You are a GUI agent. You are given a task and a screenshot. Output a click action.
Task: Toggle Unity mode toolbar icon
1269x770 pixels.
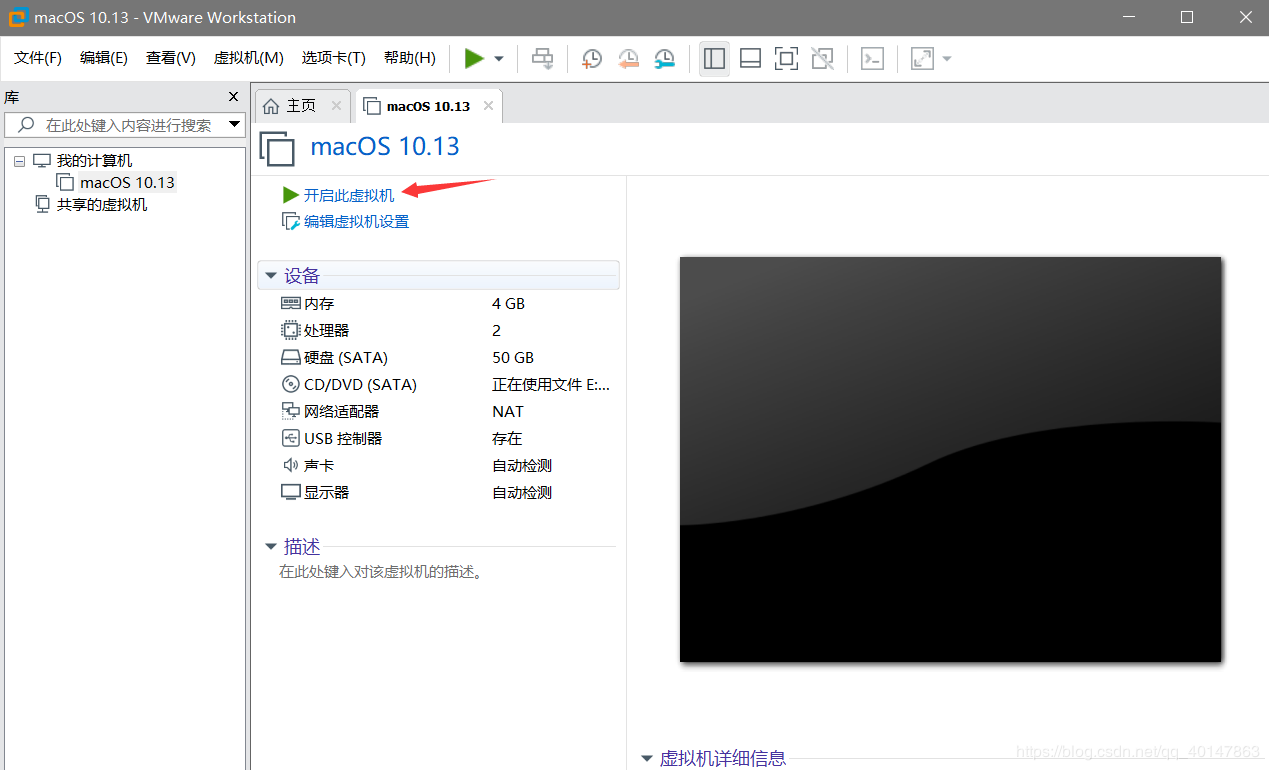click(x=822, y=59)
